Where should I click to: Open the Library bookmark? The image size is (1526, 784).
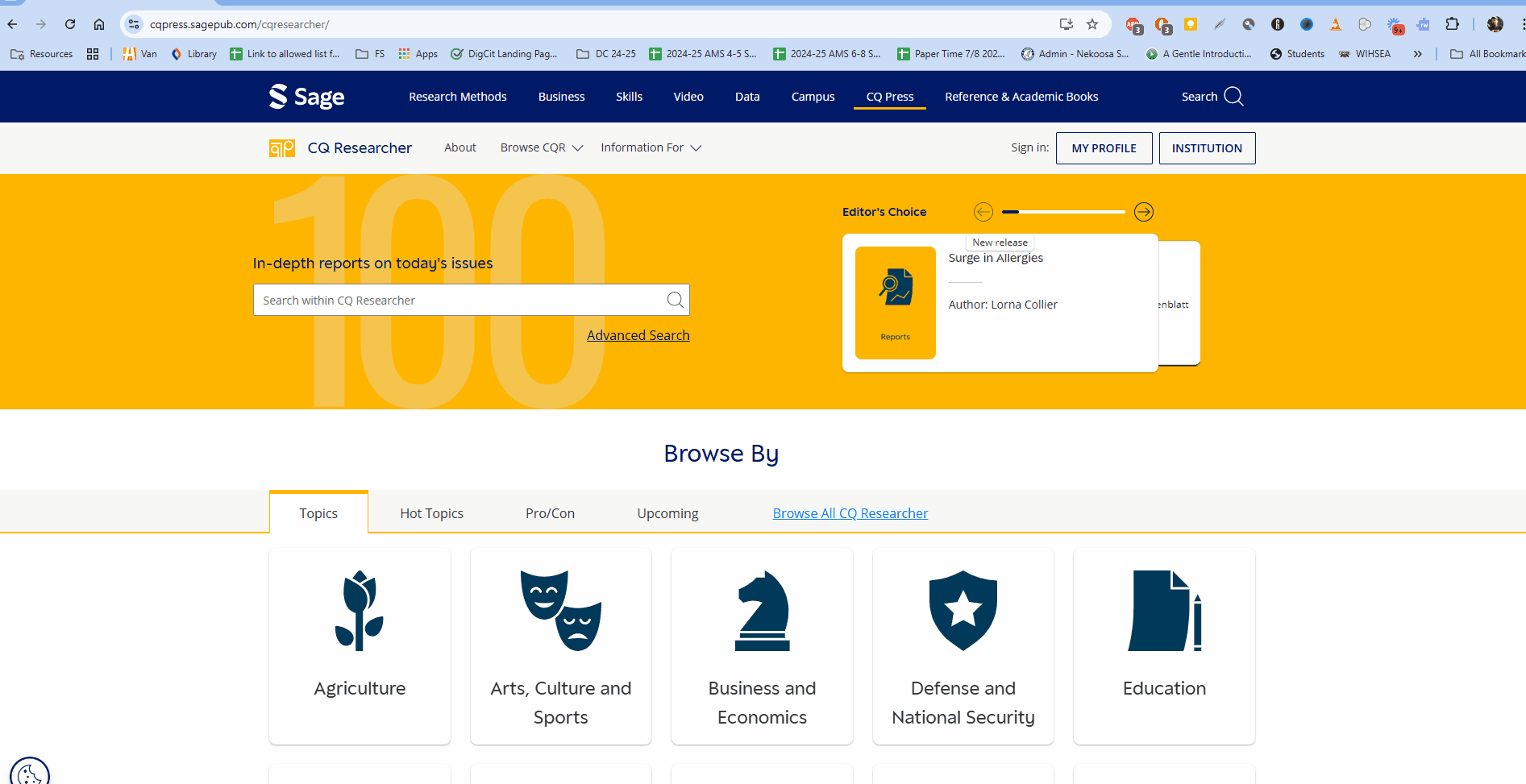click(194, 54)
